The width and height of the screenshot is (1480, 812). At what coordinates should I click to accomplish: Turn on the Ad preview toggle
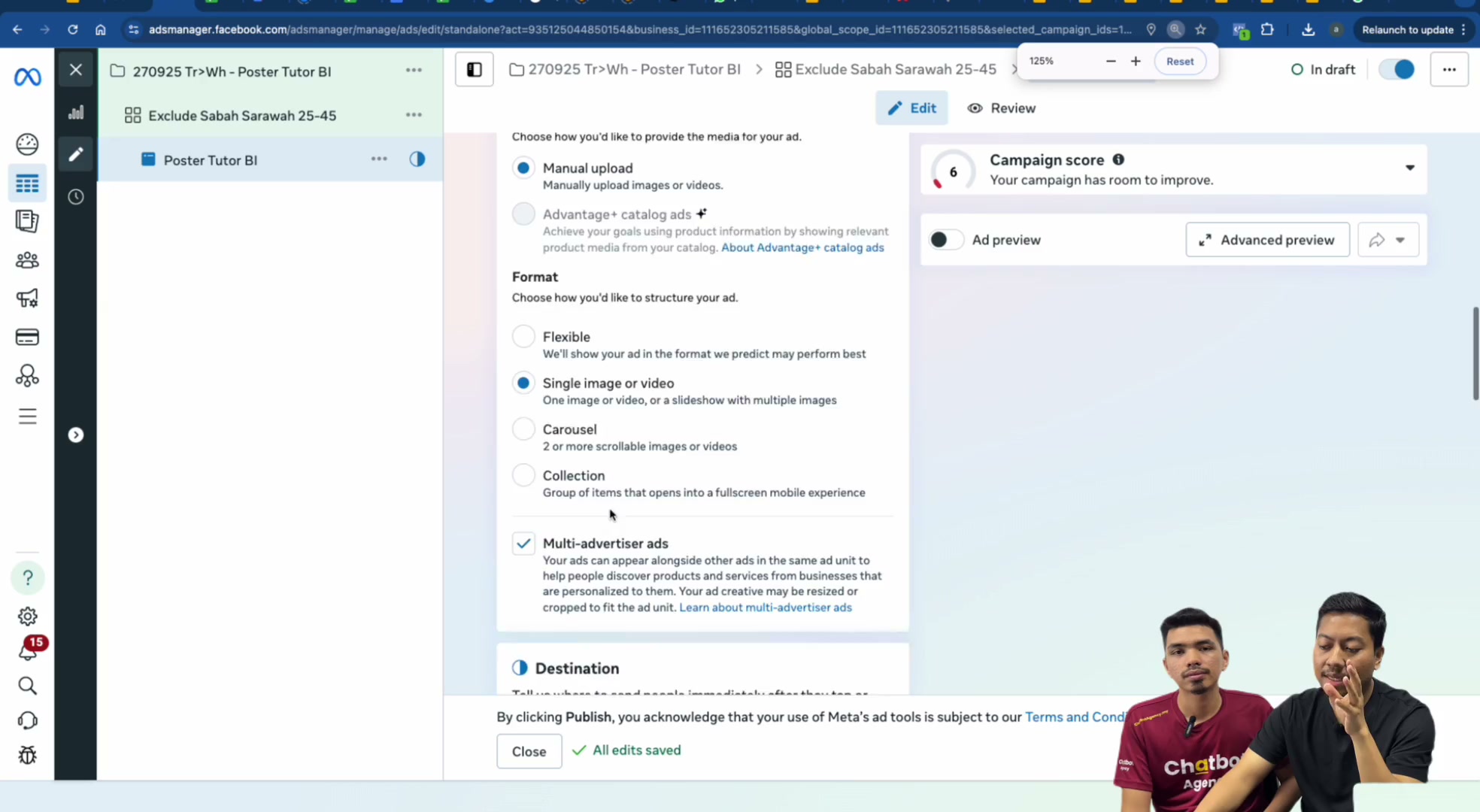pyautogui.click(x=945, y=240)
